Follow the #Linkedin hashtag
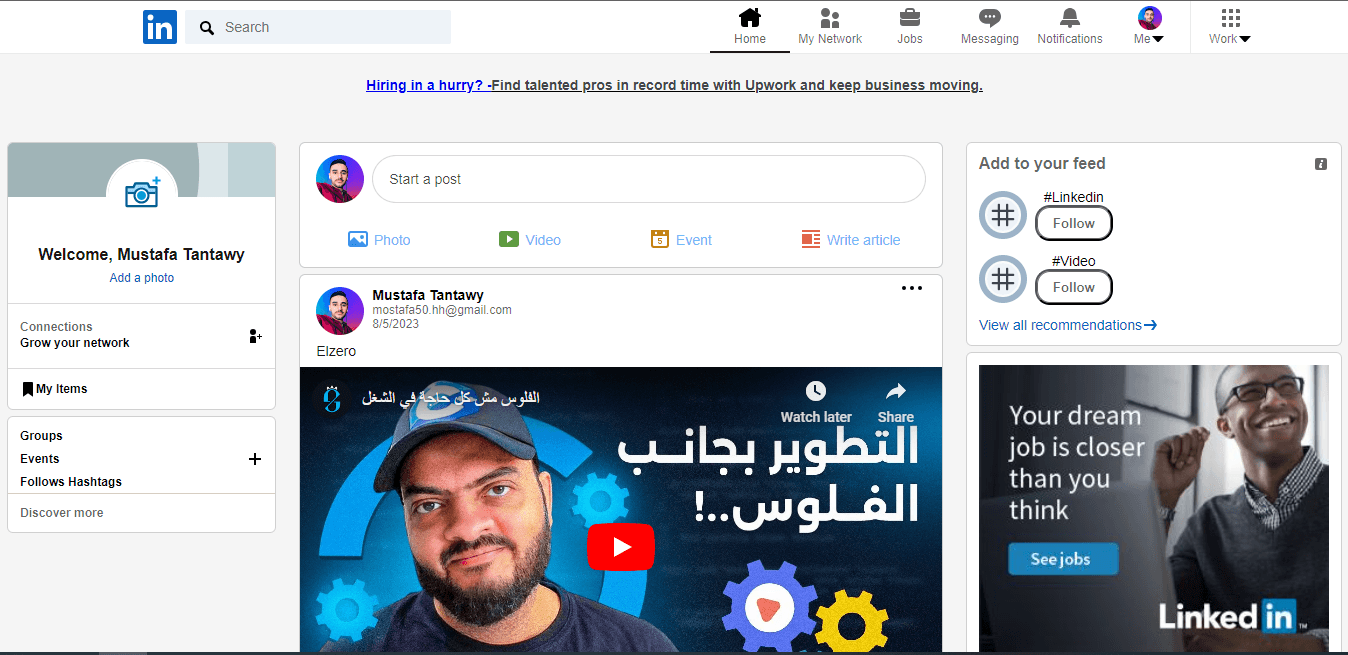Viewport: 1348px width, 655px height. (1074, 223)
